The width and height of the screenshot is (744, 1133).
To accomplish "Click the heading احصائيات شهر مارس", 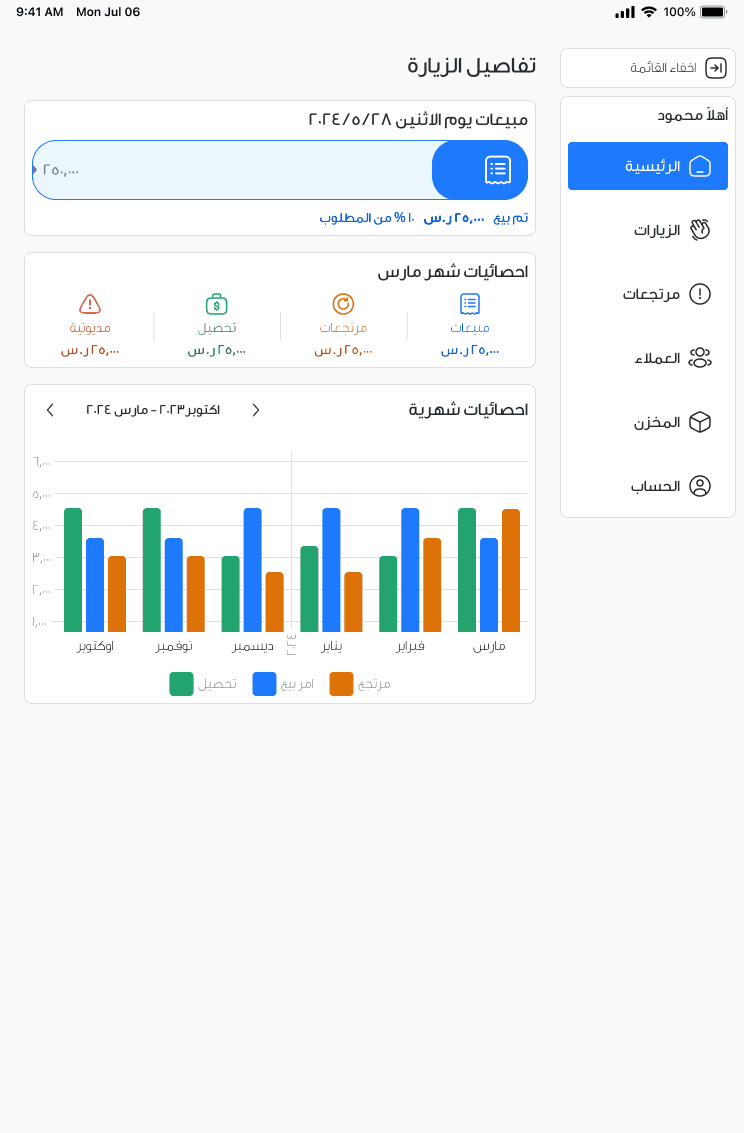I will tap(453, 272).
